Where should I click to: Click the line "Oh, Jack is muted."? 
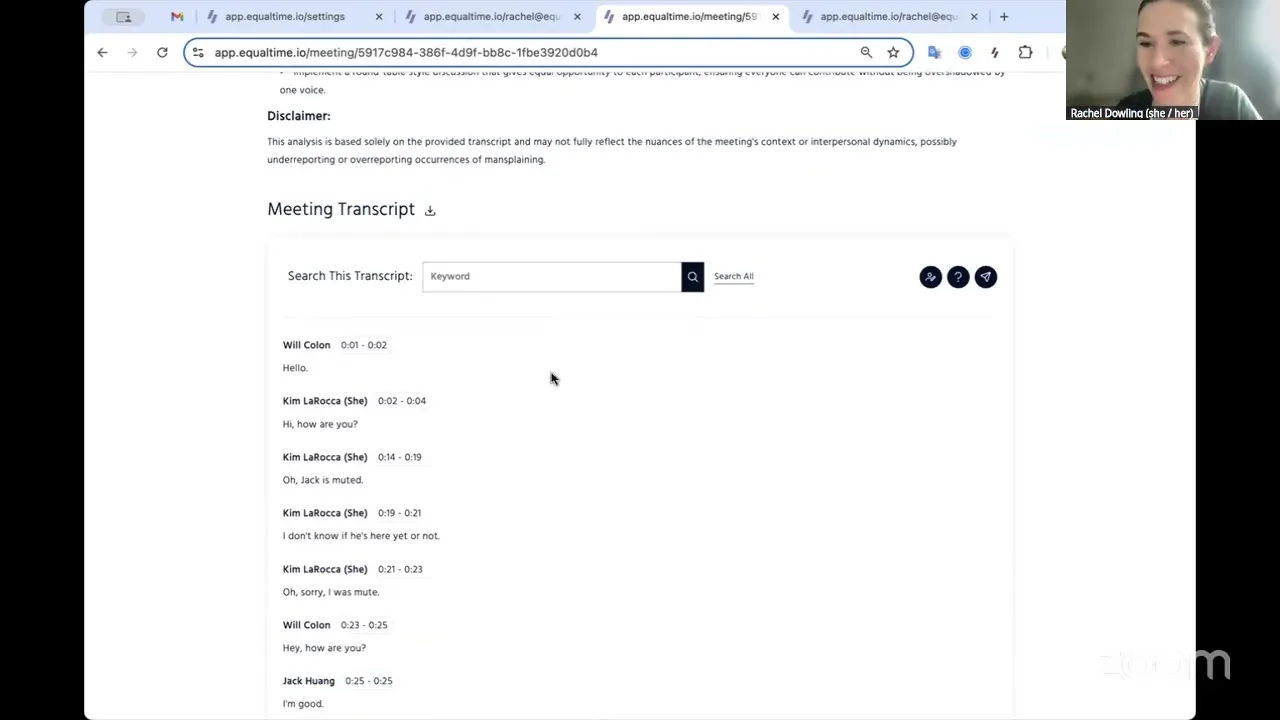tap(323, 480)
